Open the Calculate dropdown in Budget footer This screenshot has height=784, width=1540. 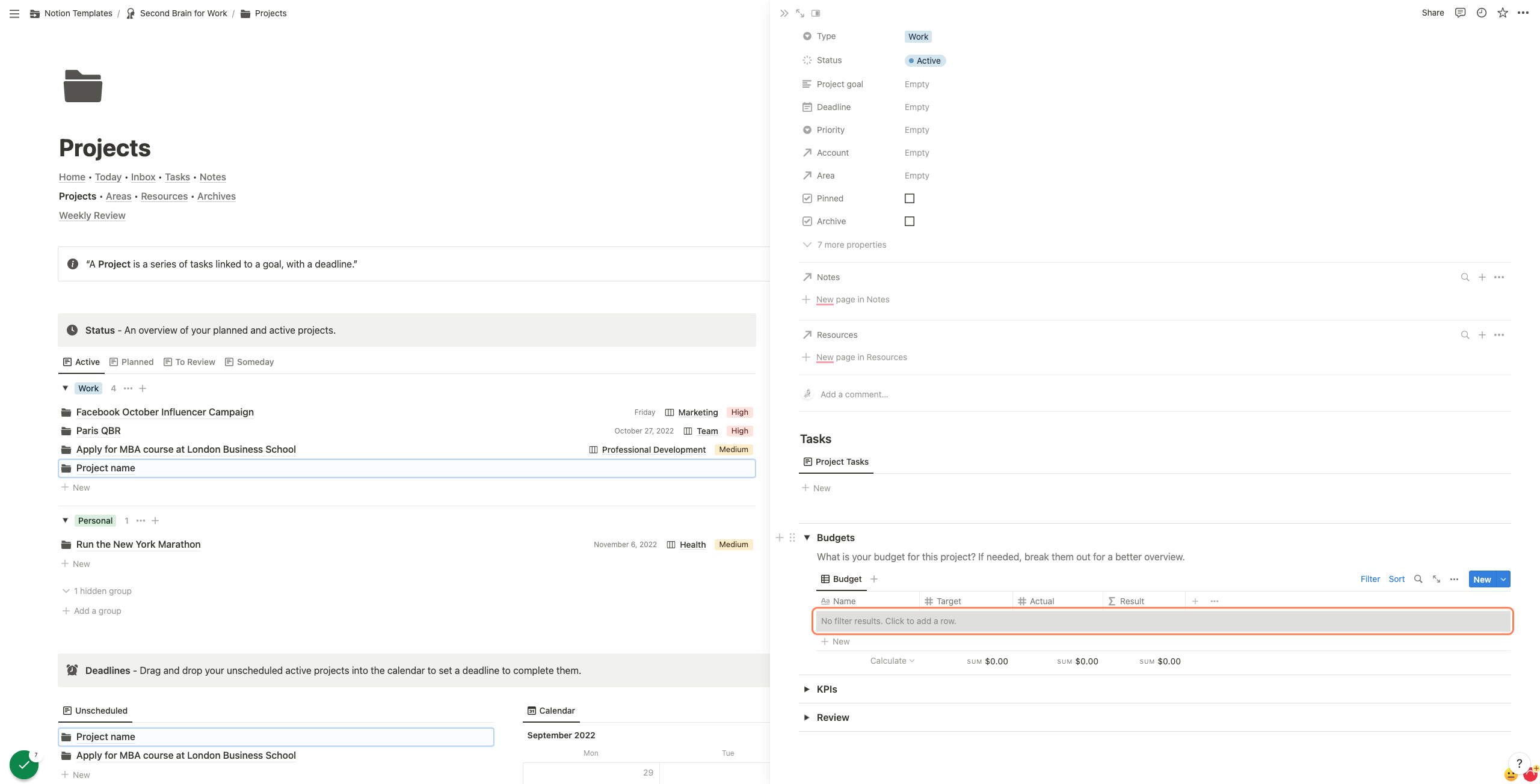(x=893, y=661)
